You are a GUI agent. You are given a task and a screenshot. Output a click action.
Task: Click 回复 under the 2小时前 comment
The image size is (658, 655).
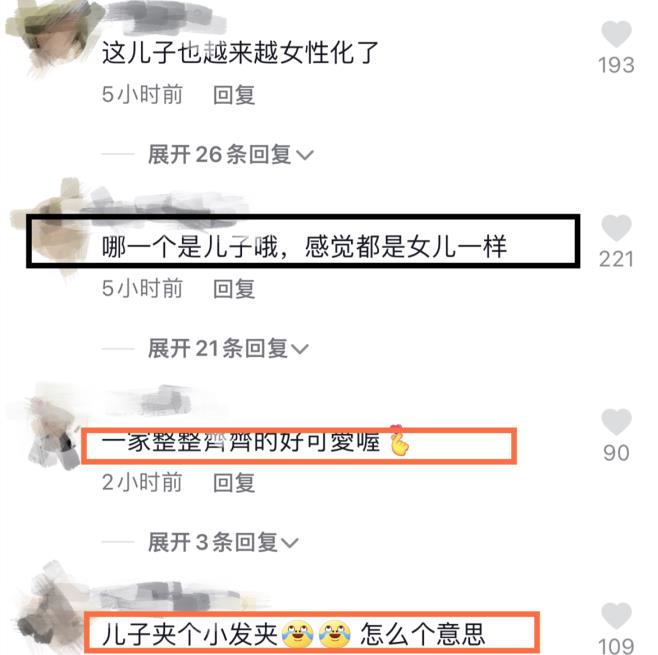coord(234,483)
